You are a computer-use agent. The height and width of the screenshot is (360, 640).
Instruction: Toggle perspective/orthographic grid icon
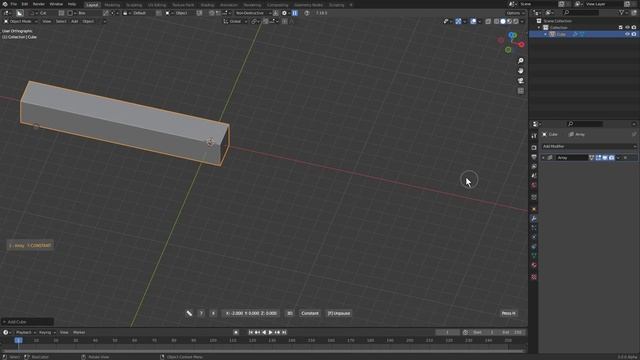point(521,91)
